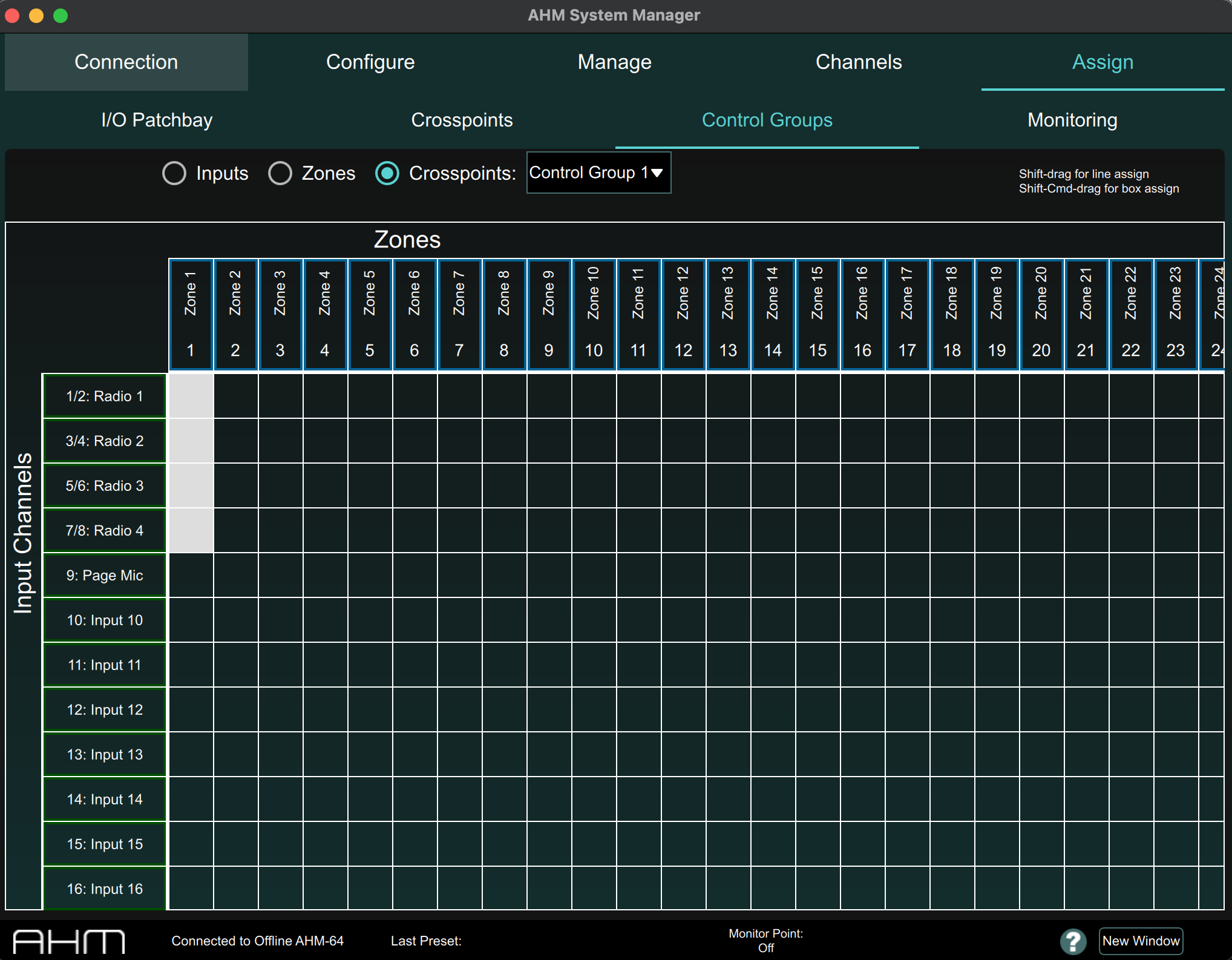
Task: Toggle Page Mic to Zone 1 crosspoint
Action: pos(191,575)
